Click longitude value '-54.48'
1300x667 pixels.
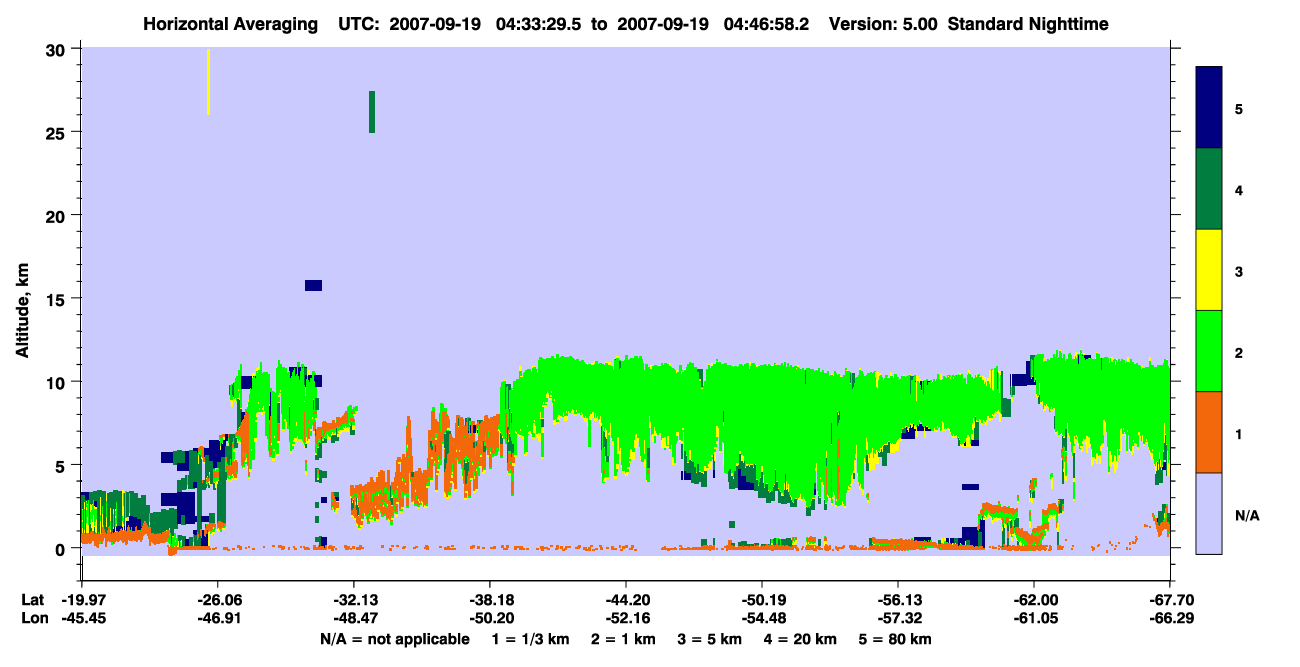click(x=762, y=619)
